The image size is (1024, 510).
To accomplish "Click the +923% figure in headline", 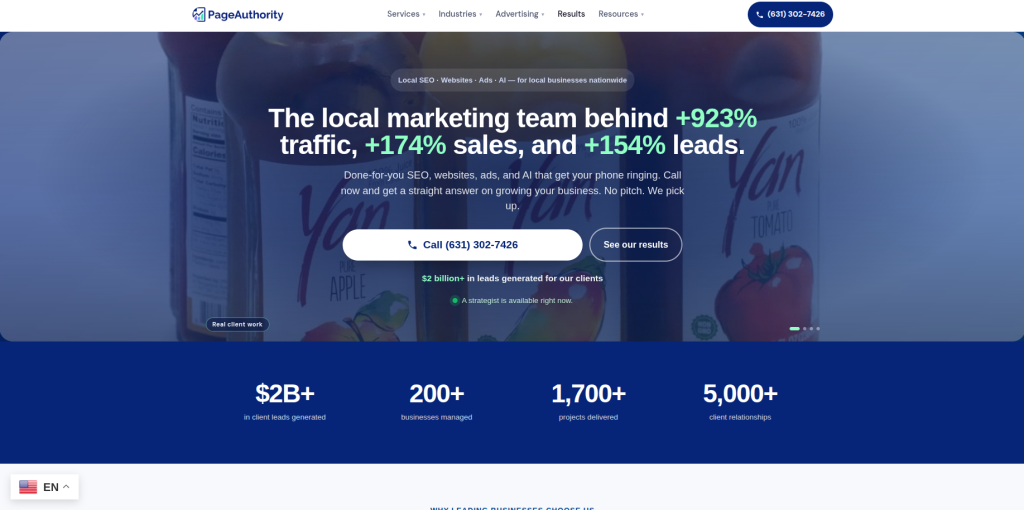I will (716, 118).
